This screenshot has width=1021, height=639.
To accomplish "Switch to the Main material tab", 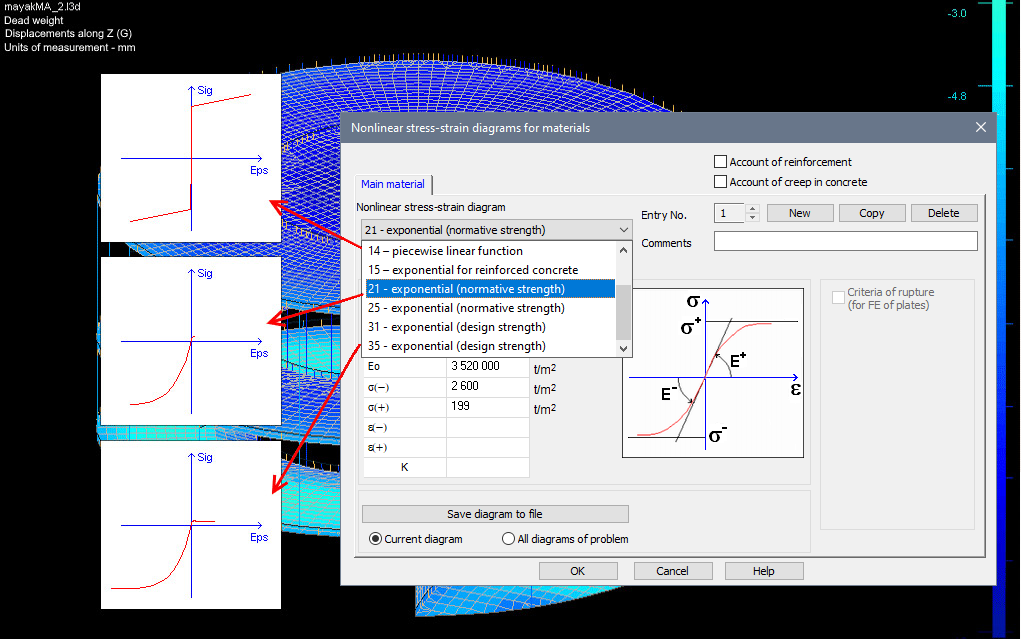I will 392,184.
